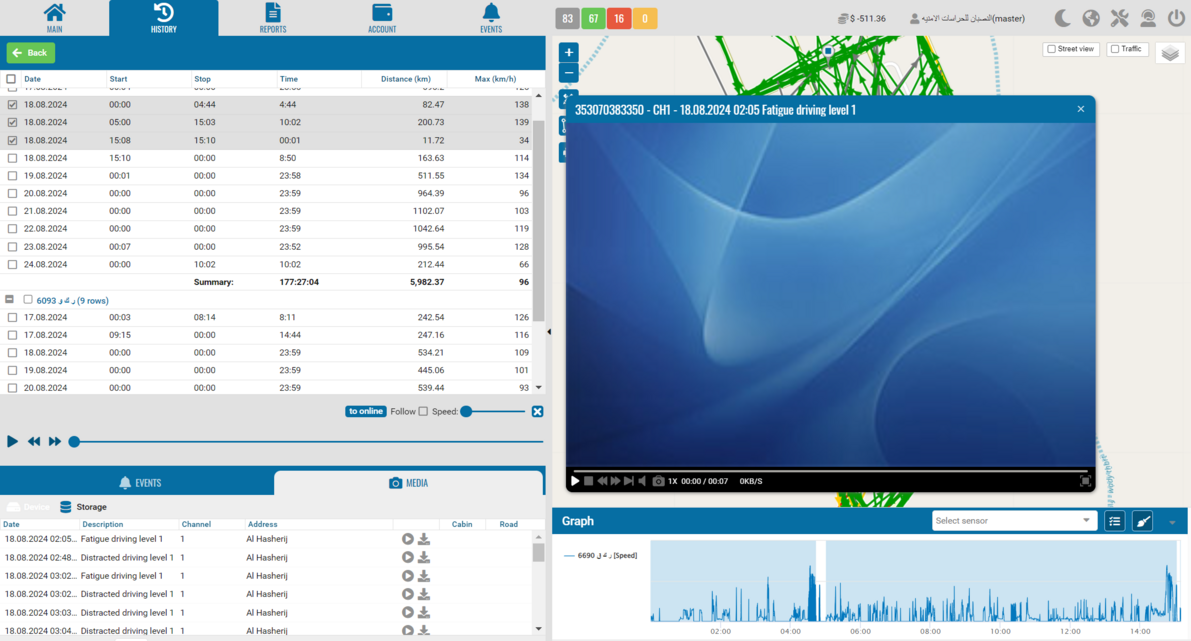Collapse the 6093 vehicle group rows
1191x641 pixels.
pyautogui.click(x=10, y=300)
